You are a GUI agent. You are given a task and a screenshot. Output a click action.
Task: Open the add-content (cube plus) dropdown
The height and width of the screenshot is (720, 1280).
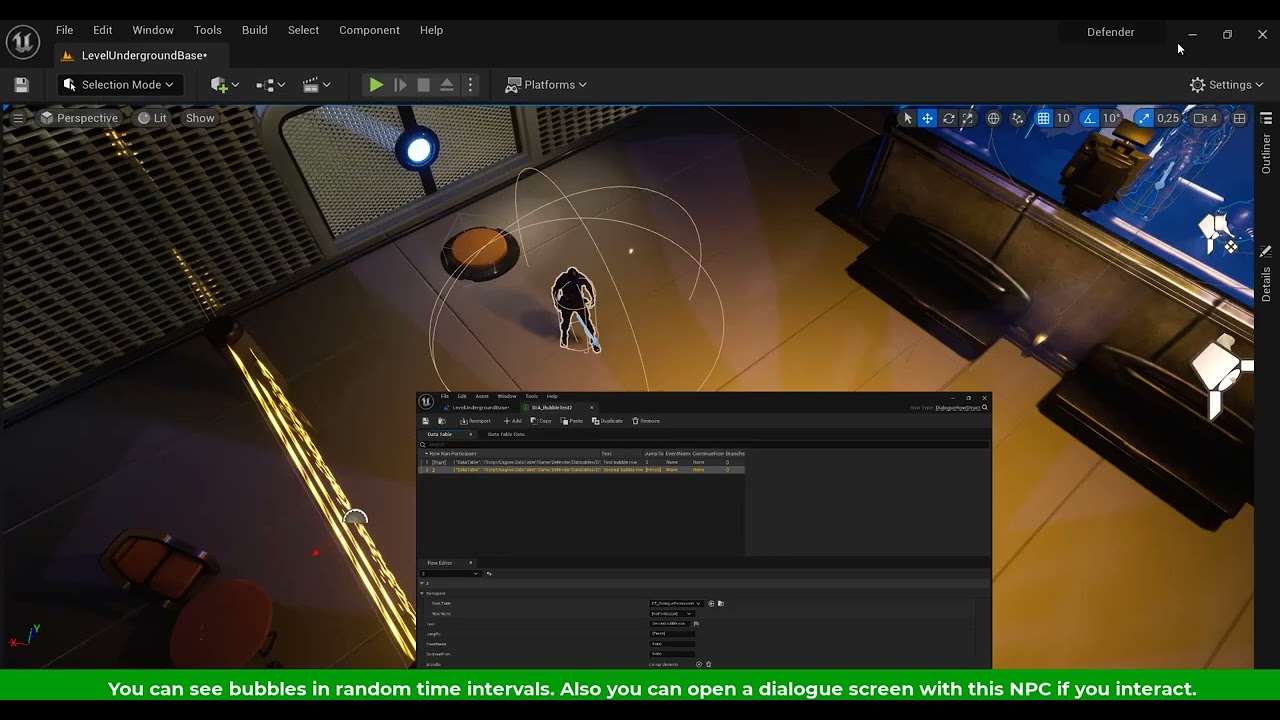[x=225, y=85]
